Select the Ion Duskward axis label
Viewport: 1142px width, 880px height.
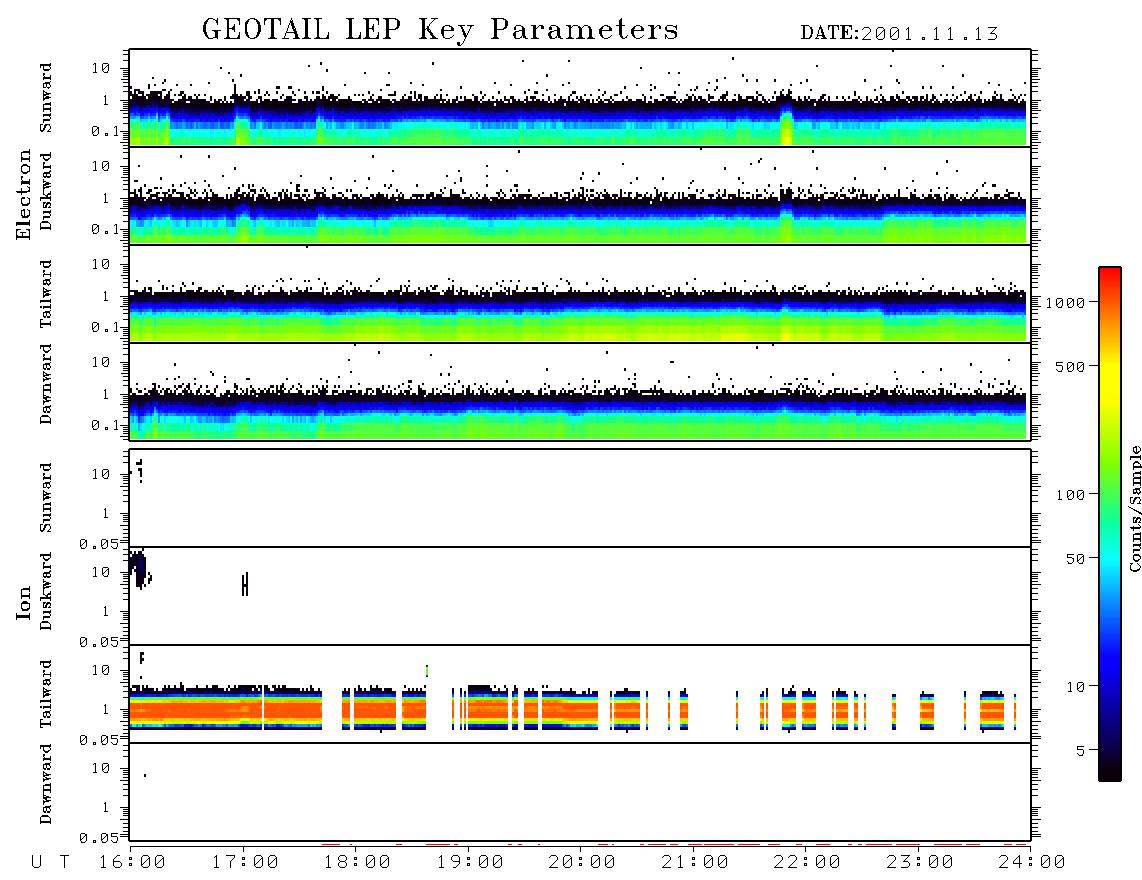46,591
